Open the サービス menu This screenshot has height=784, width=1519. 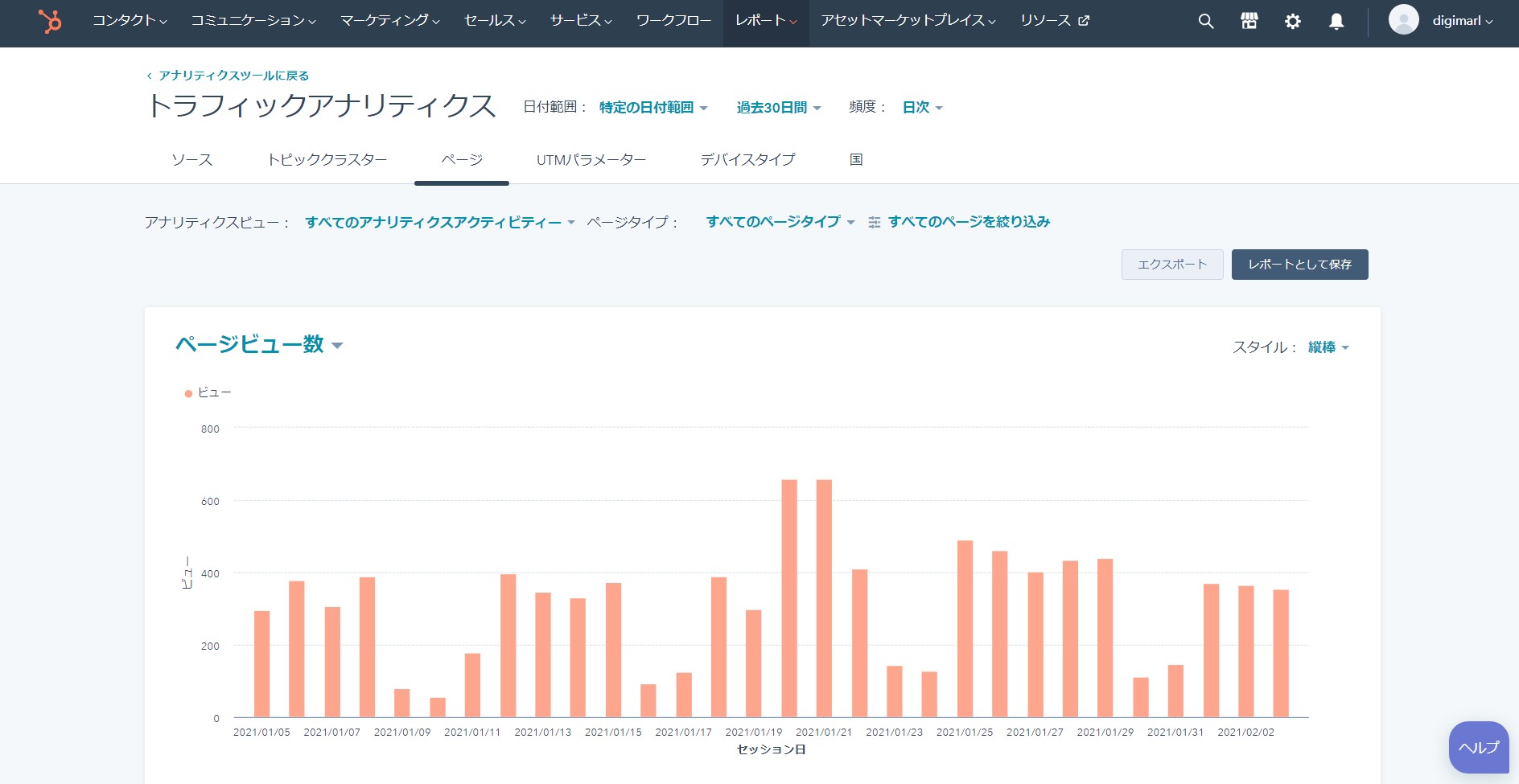(x=581, y=21)
